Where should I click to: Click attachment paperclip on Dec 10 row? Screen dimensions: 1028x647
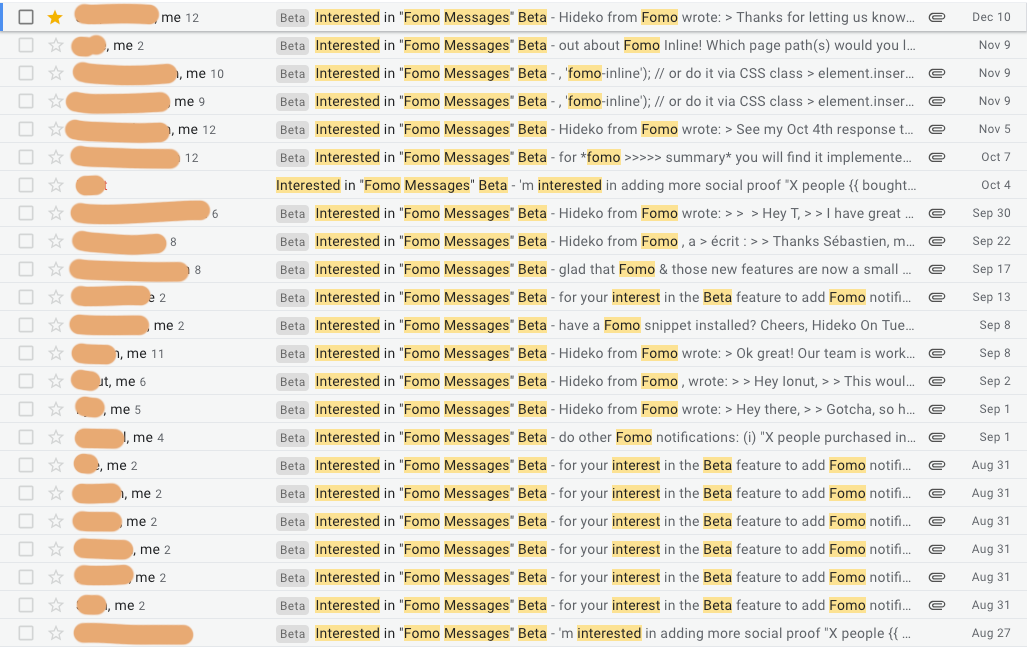point(937,17)
